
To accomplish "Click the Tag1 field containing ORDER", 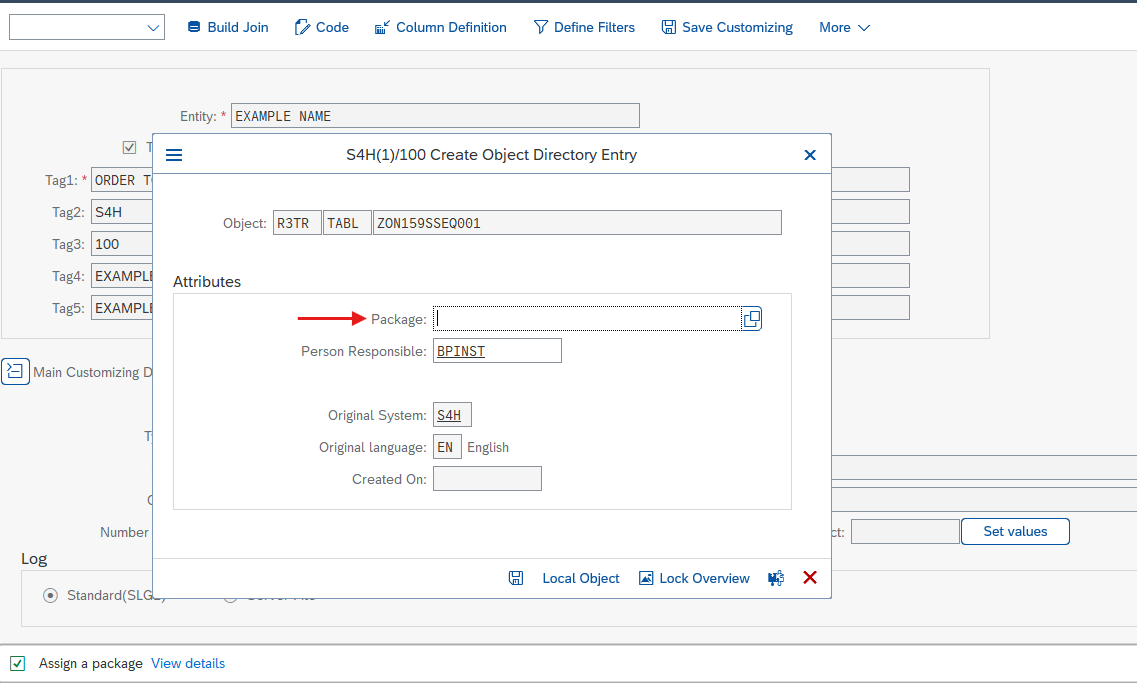I will 122,180.
